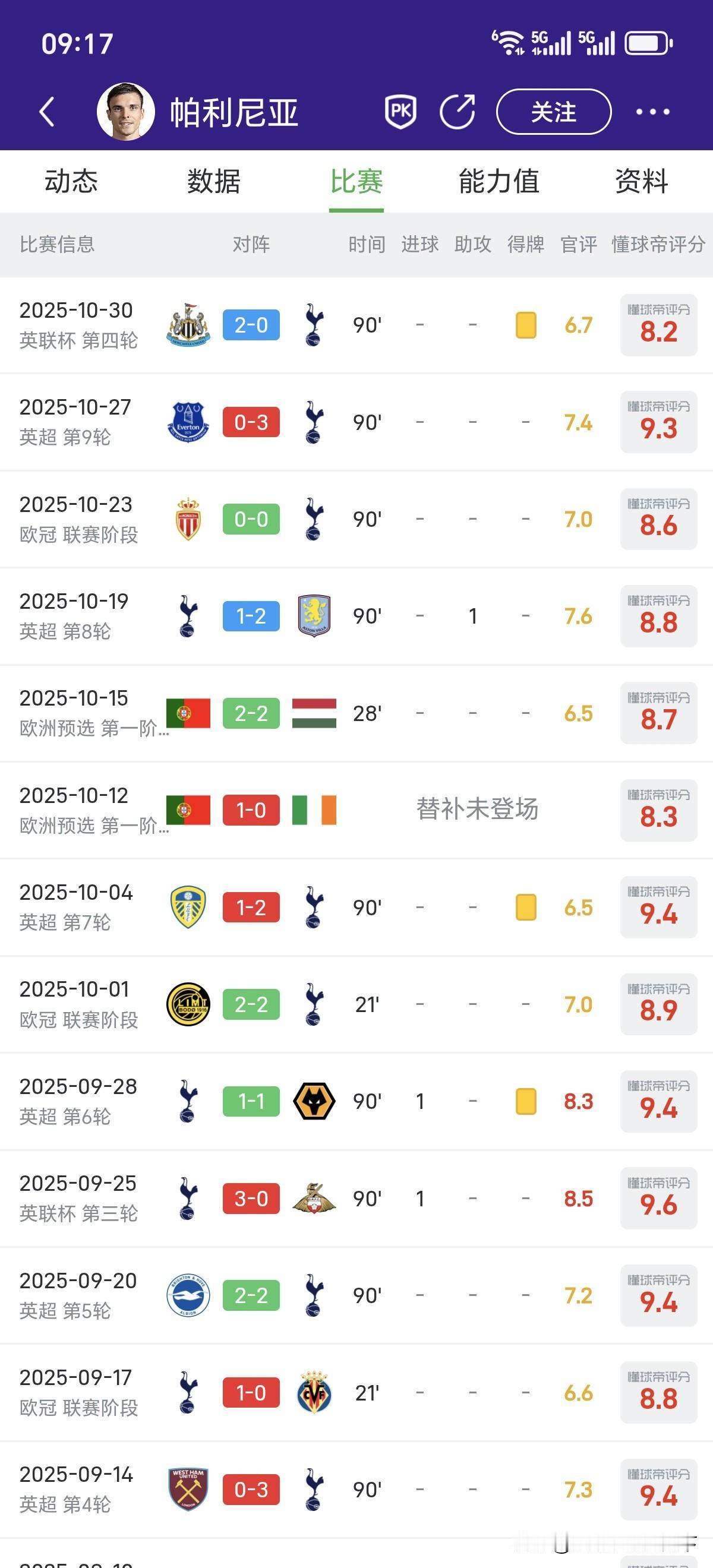The height and width of the screenshot is (1568, 713).
Task: Switch to the 动态 tab
Action: tap(71, 181)
